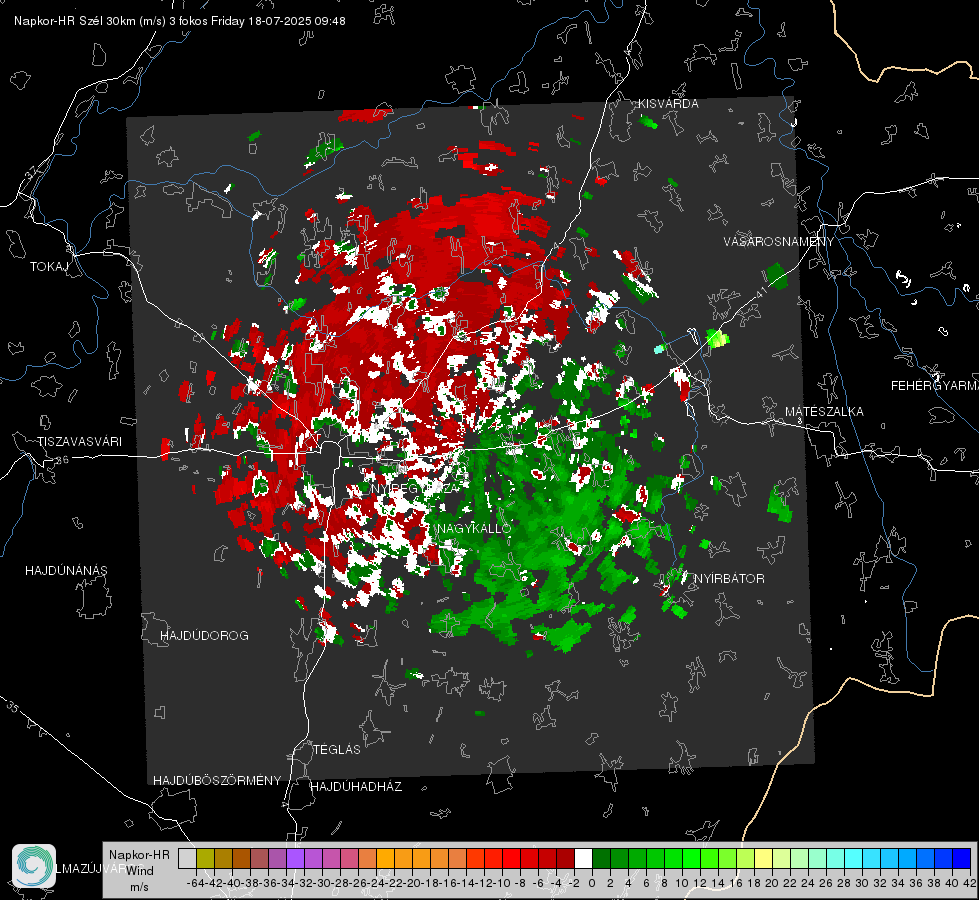Image resolution: width=979 pixels, height=900 pixels.
Task: Select the olive -64 legend swatch
Action: pyautogui.click(x=205, y=859)
